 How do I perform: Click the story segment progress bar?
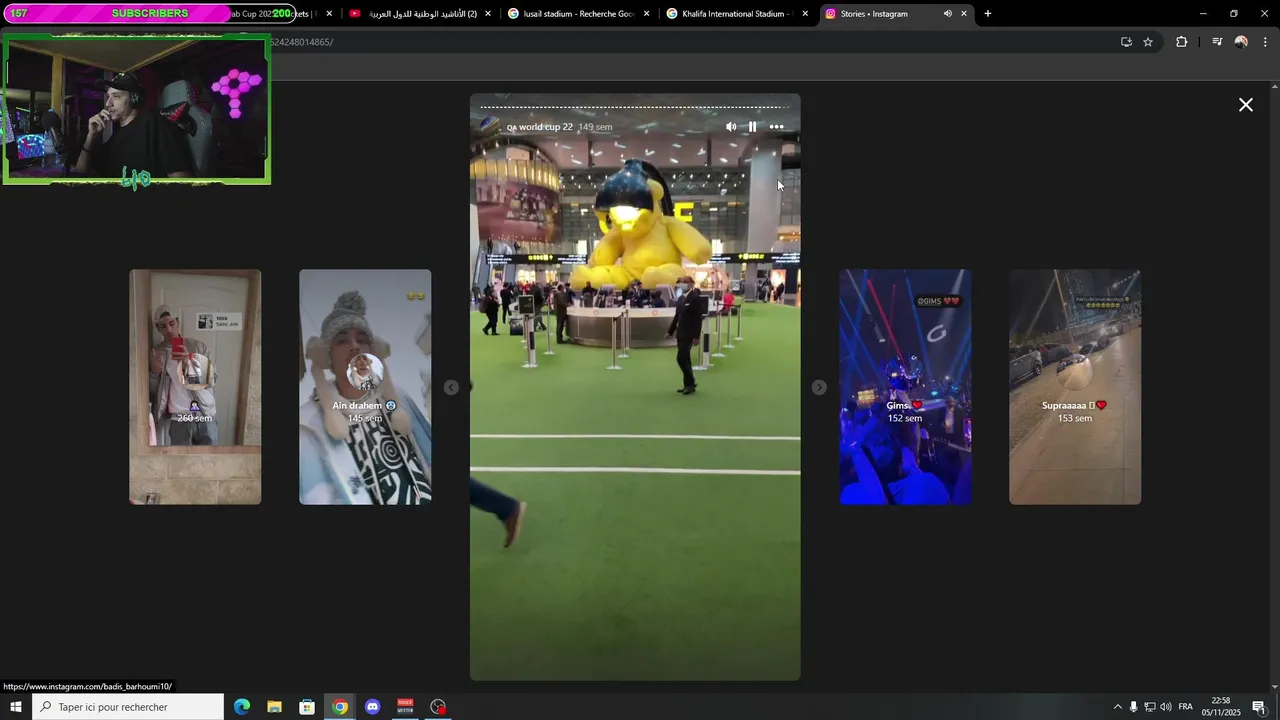click(635, 107)
